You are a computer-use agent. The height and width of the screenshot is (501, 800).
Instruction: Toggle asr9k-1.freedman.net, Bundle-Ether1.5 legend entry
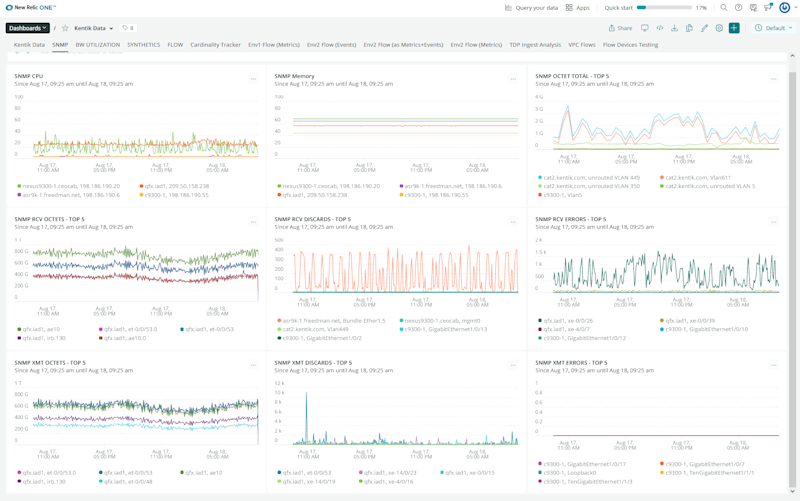click(334, 320)
